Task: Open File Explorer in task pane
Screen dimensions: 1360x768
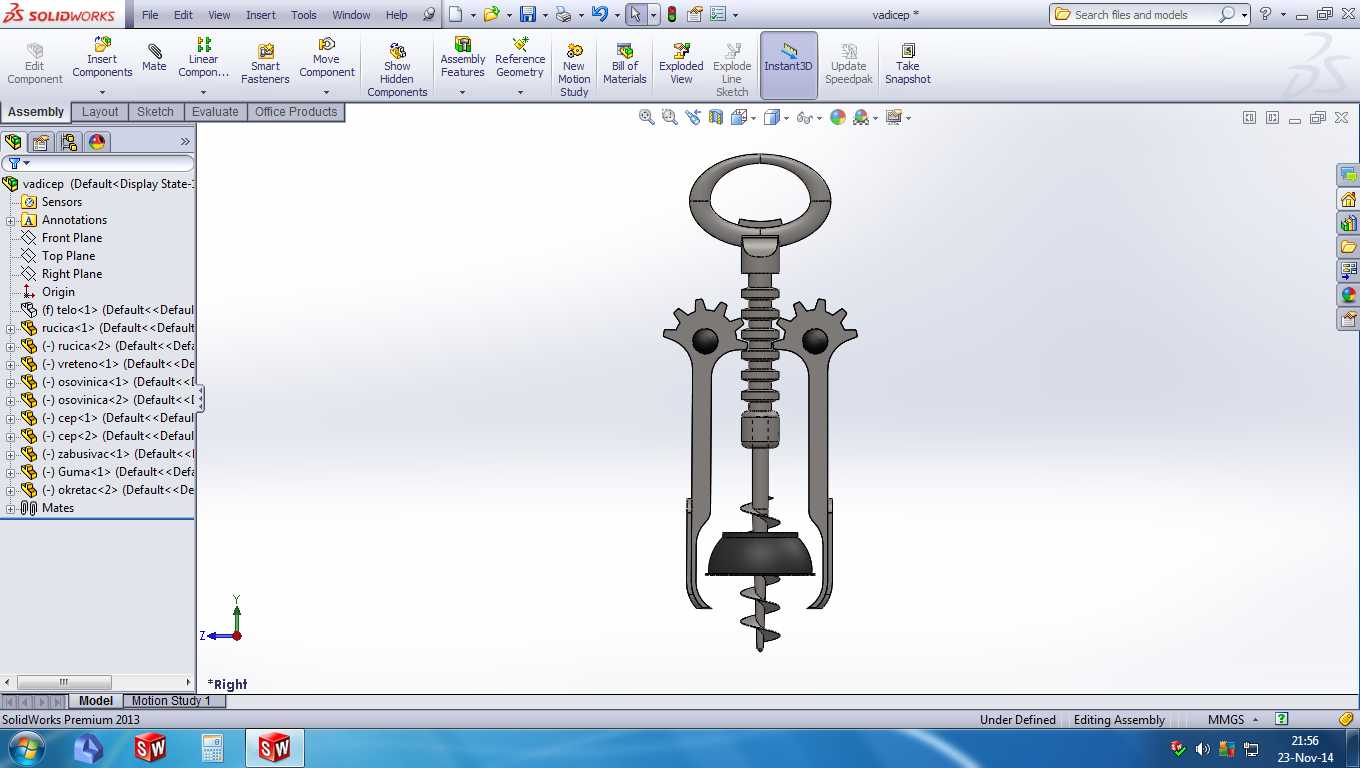Action: click(1348, 247)
